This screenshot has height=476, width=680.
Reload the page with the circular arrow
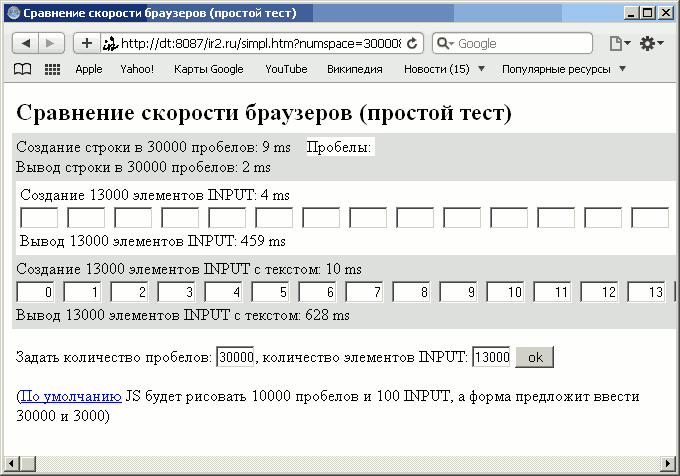pyautogui.click(x=412, y=43)
